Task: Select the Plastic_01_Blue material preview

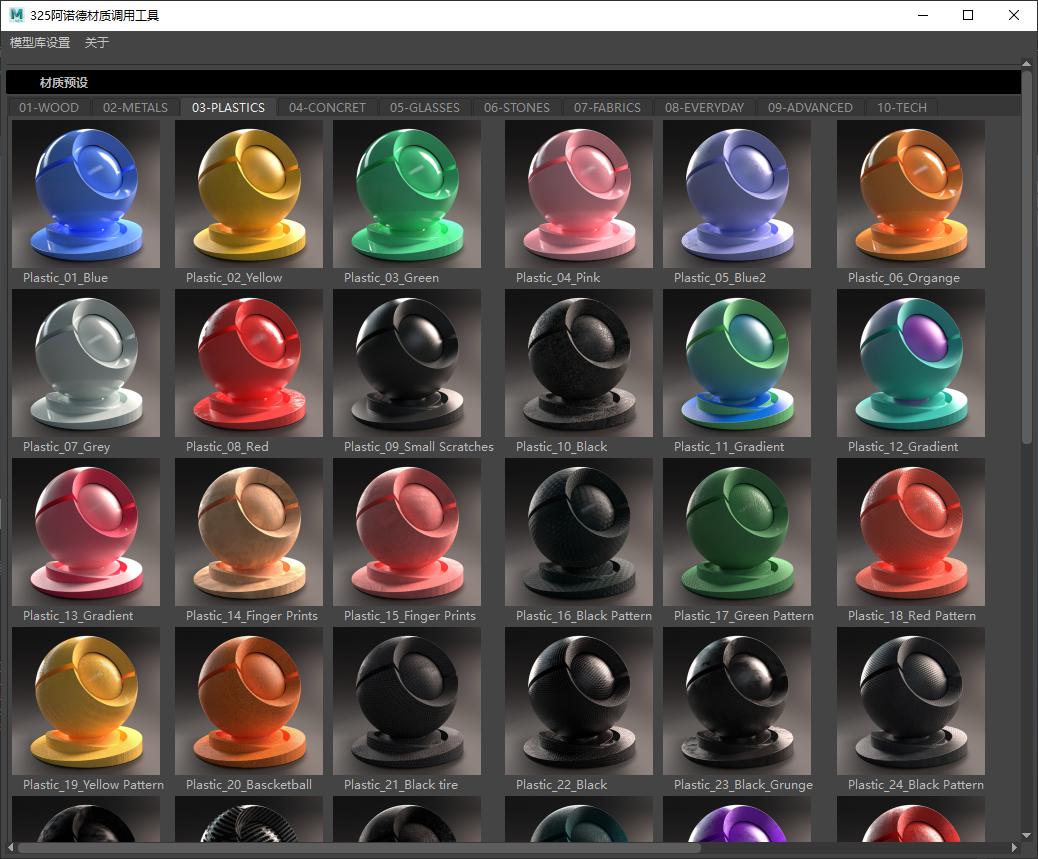Action: [x=85, y=194]
